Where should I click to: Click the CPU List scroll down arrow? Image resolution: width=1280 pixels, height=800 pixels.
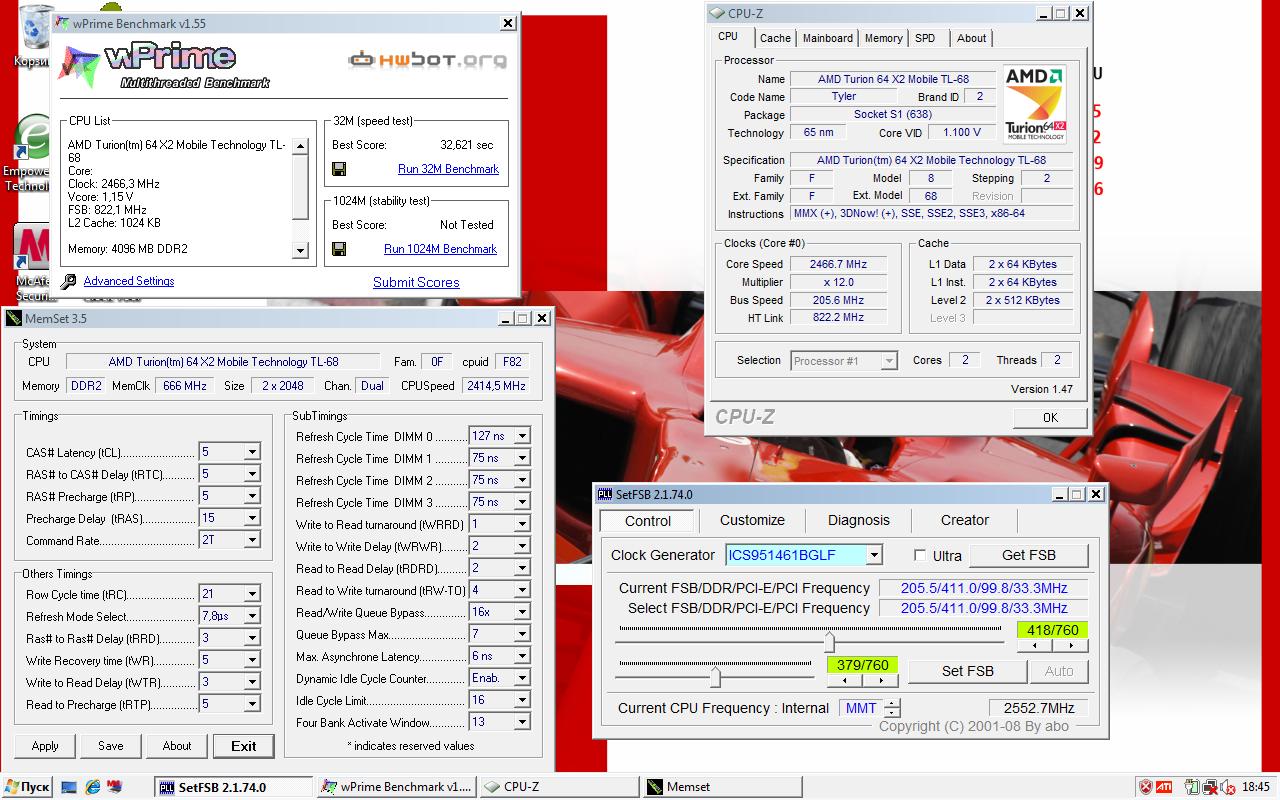tap(300, 250)
